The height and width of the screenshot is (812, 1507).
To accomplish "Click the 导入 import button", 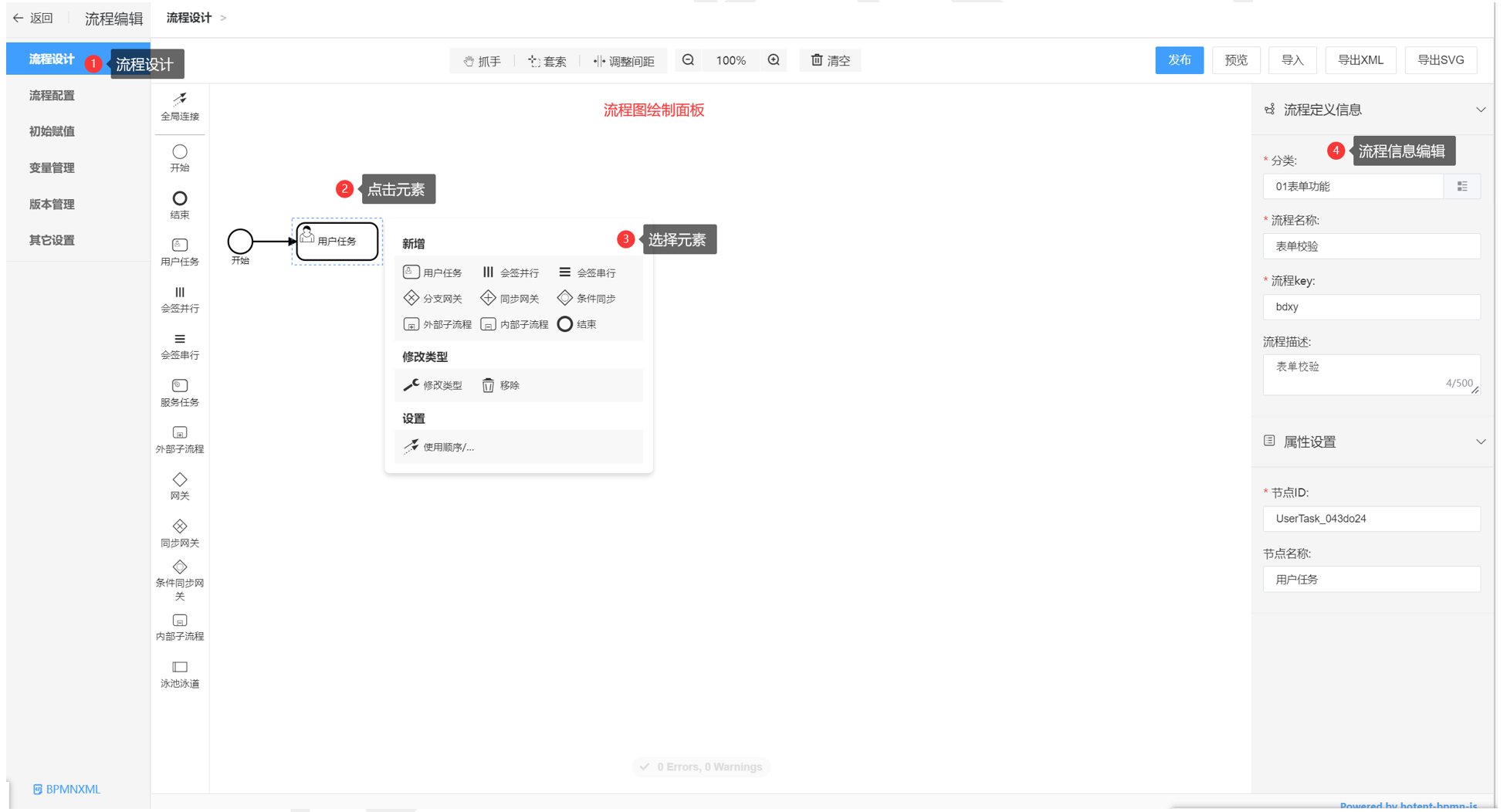I will [1292, 60].
